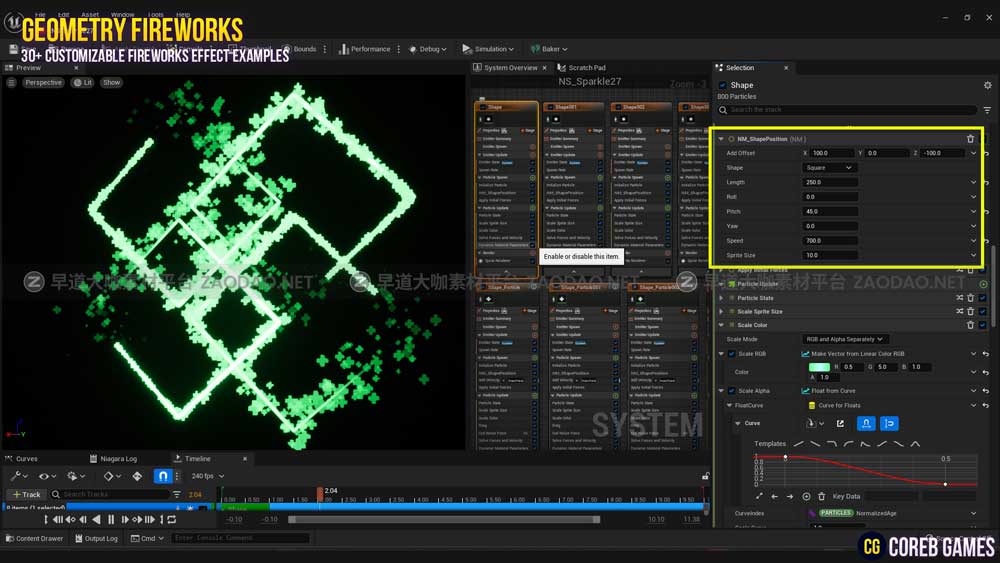The image size is (1000, 563).
Task: Disable the Scale Color module checkbox
Action: pyautogui.click(x=983, y=325)
